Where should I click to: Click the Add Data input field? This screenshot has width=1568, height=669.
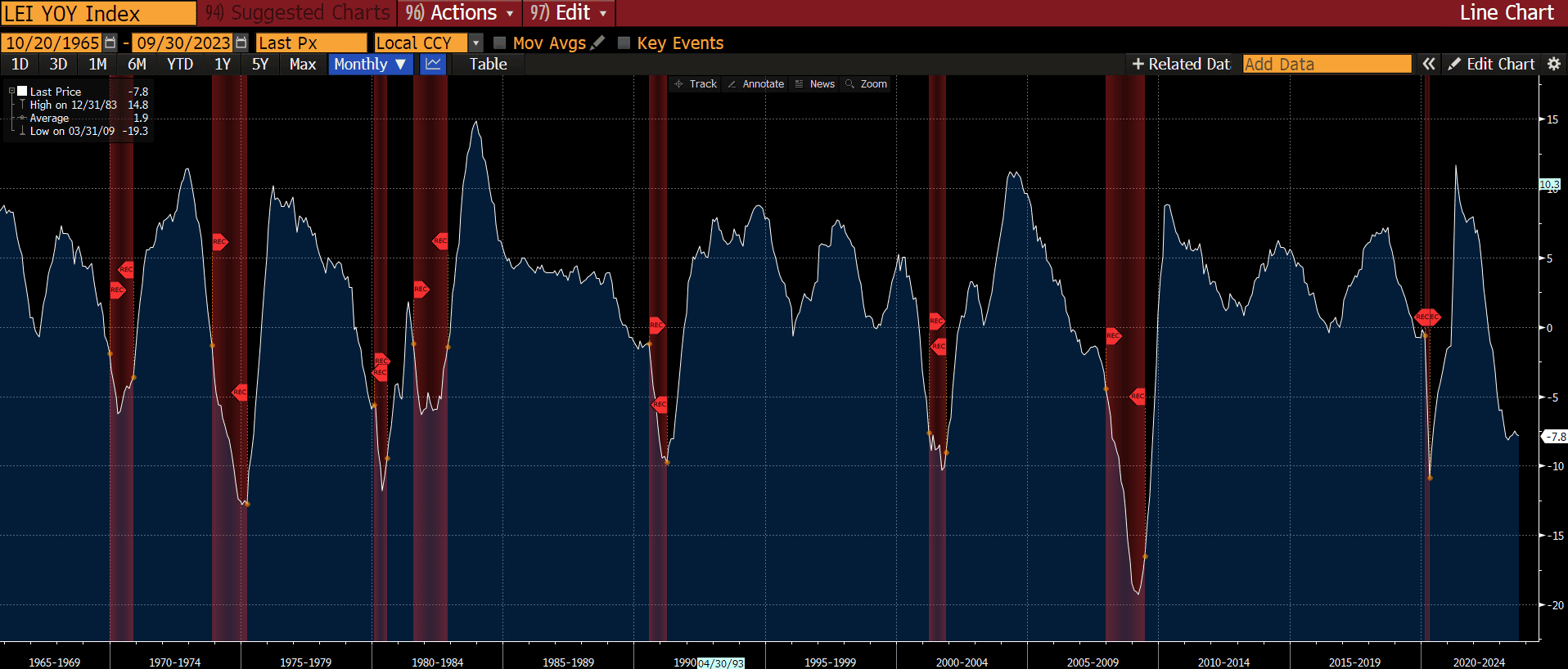pyautogui.click(x=1327, y=64)
